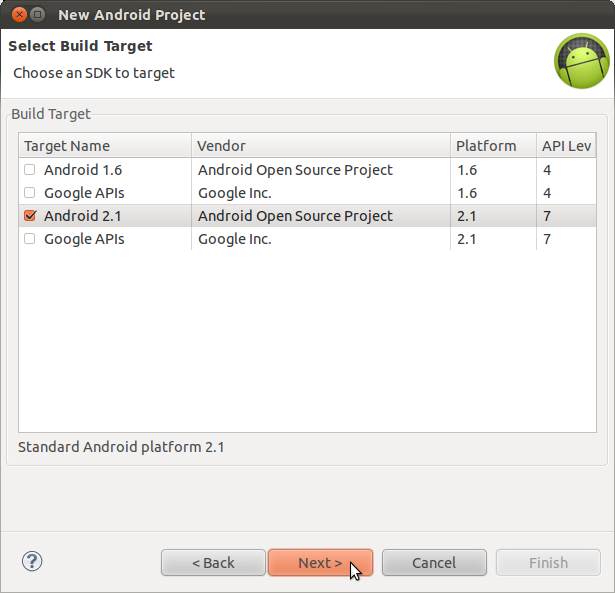Viewport: 615px width, 593px height.
Task: Check the Android 1.6 target checkbox
Action: pyautogui.click(x=29, y=170)
